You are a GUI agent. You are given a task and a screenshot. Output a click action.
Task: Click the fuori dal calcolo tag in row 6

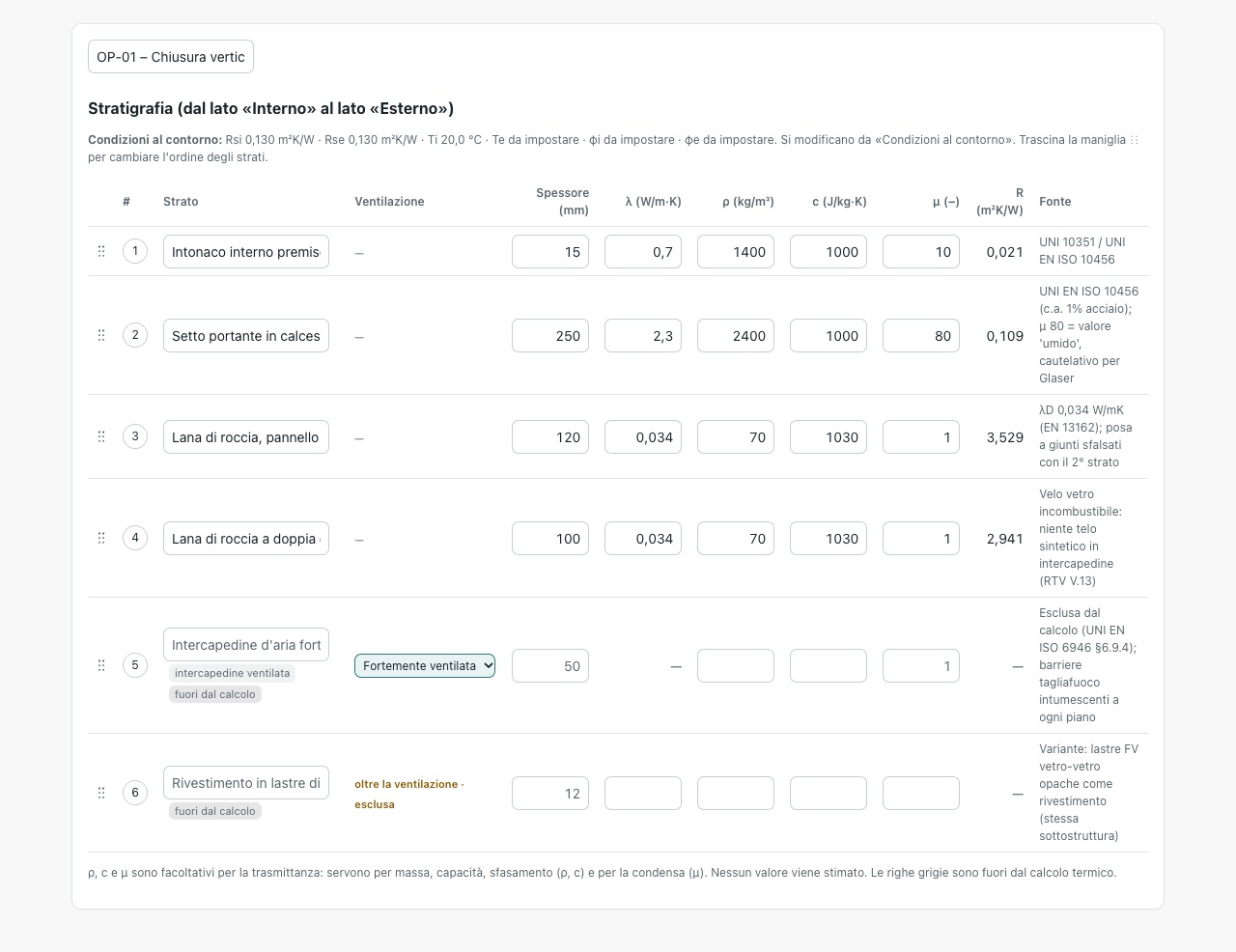point(215,811)
